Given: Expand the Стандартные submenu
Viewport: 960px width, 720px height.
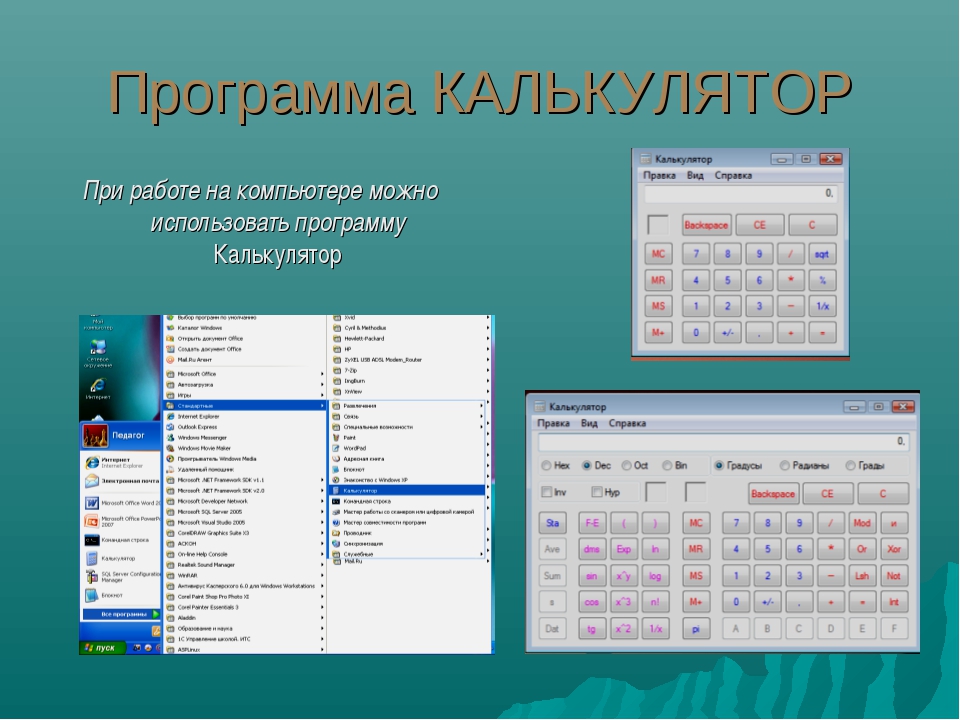Looking at the screenshot, I should pyautogui.click(x=245, y=405).
